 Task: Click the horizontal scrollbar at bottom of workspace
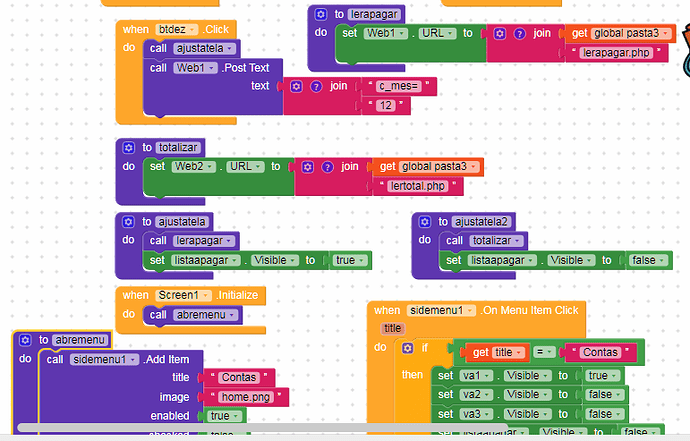(x=262, y=428)
